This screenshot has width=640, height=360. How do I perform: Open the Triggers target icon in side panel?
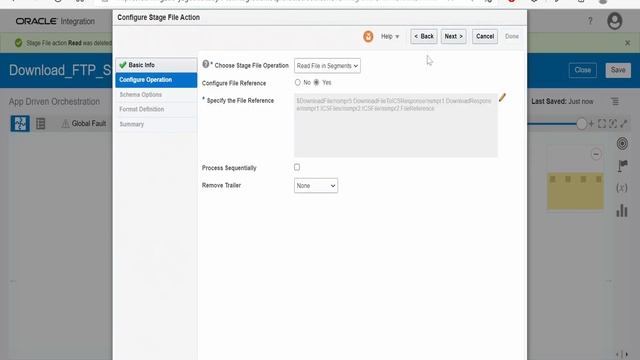(x=622, y=144)
